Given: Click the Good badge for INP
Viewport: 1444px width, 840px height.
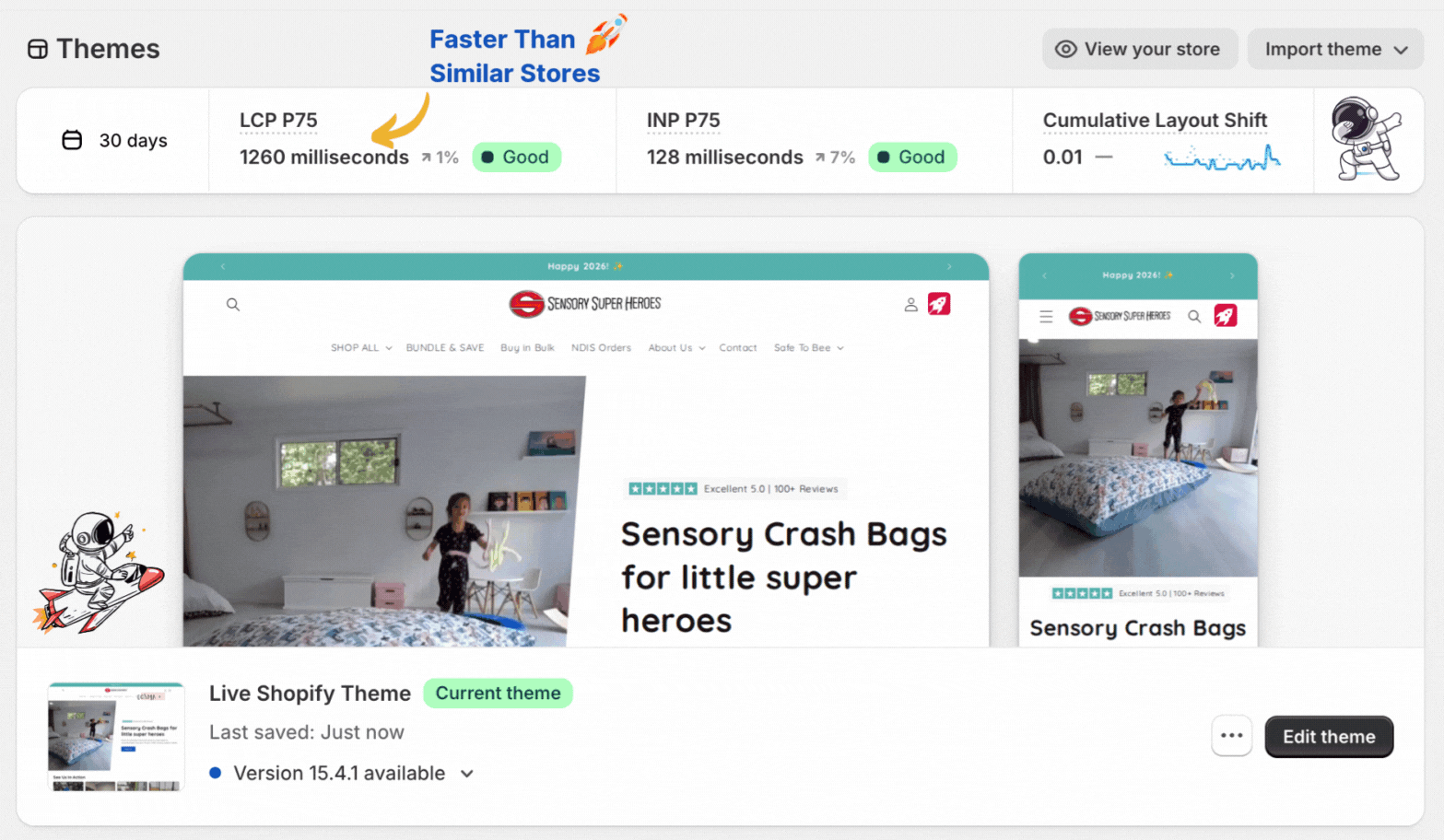Looking at the screenshot, I should click(x=912, y=157).
